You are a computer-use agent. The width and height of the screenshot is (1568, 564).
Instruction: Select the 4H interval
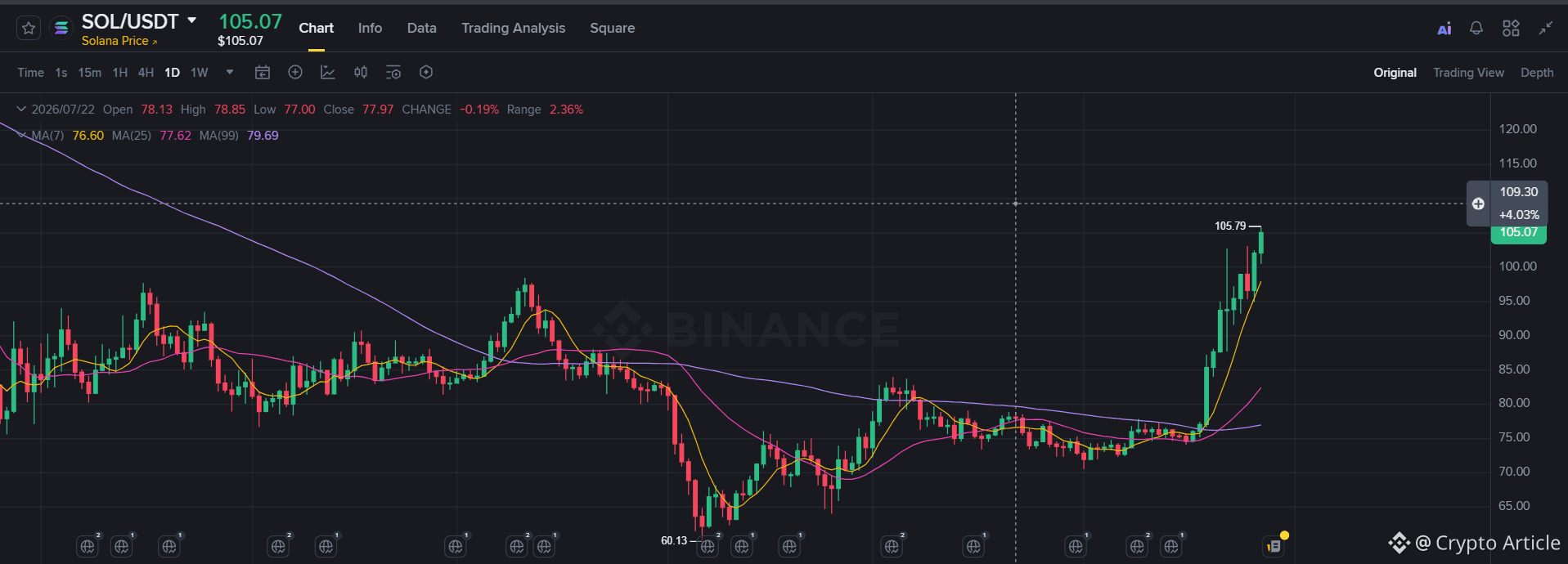(146, 73)
